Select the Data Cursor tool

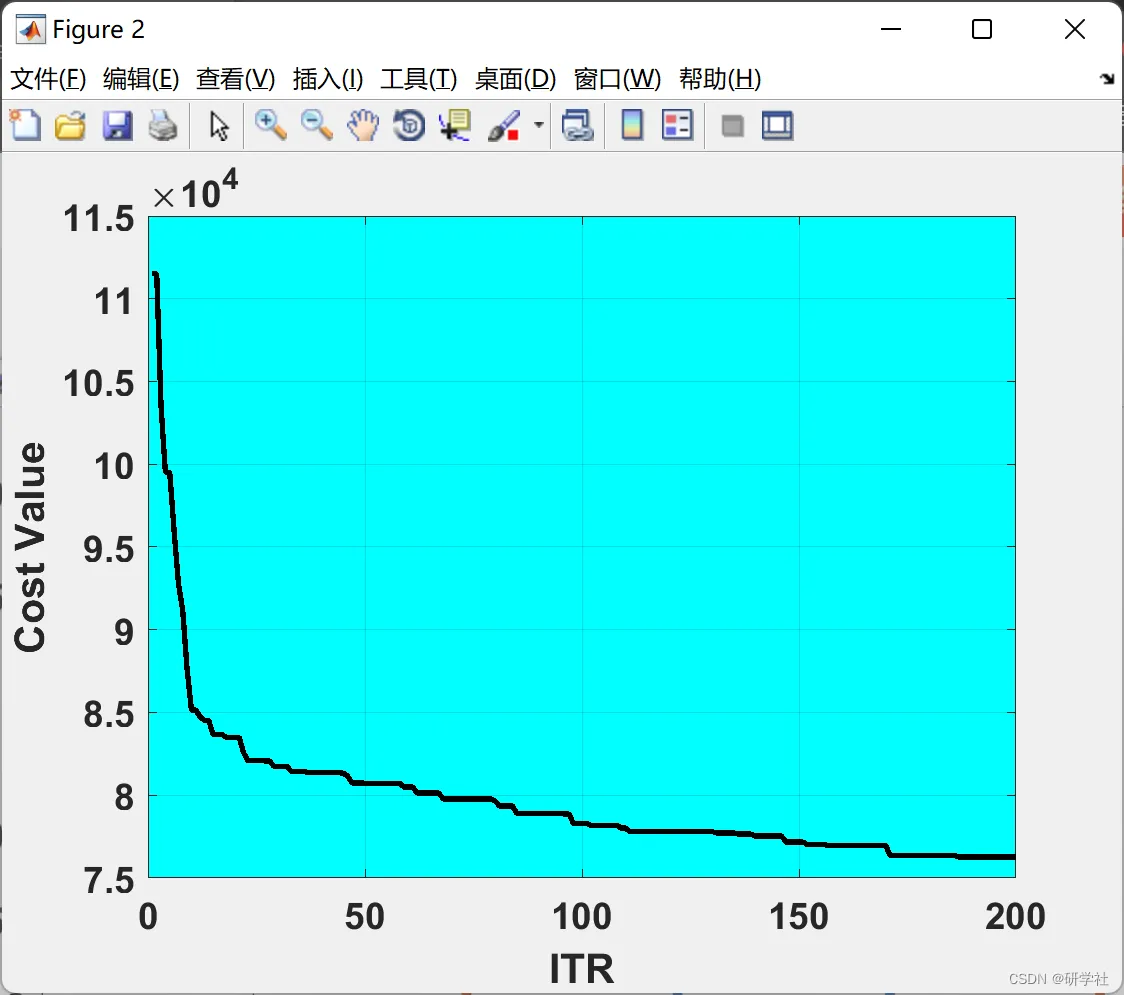pyautogui.click(x=455, y=125)
